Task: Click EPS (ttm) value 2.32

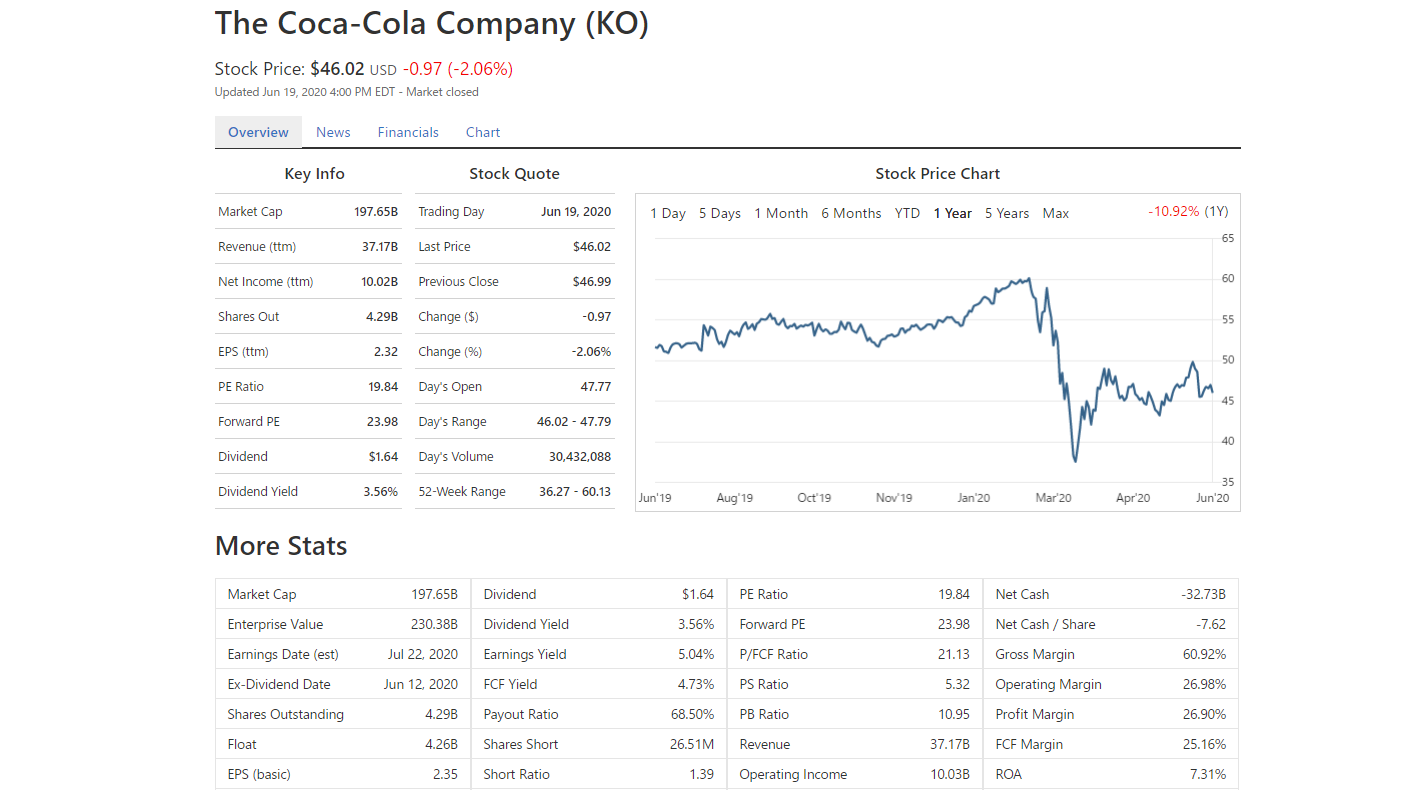Action: 386,352
